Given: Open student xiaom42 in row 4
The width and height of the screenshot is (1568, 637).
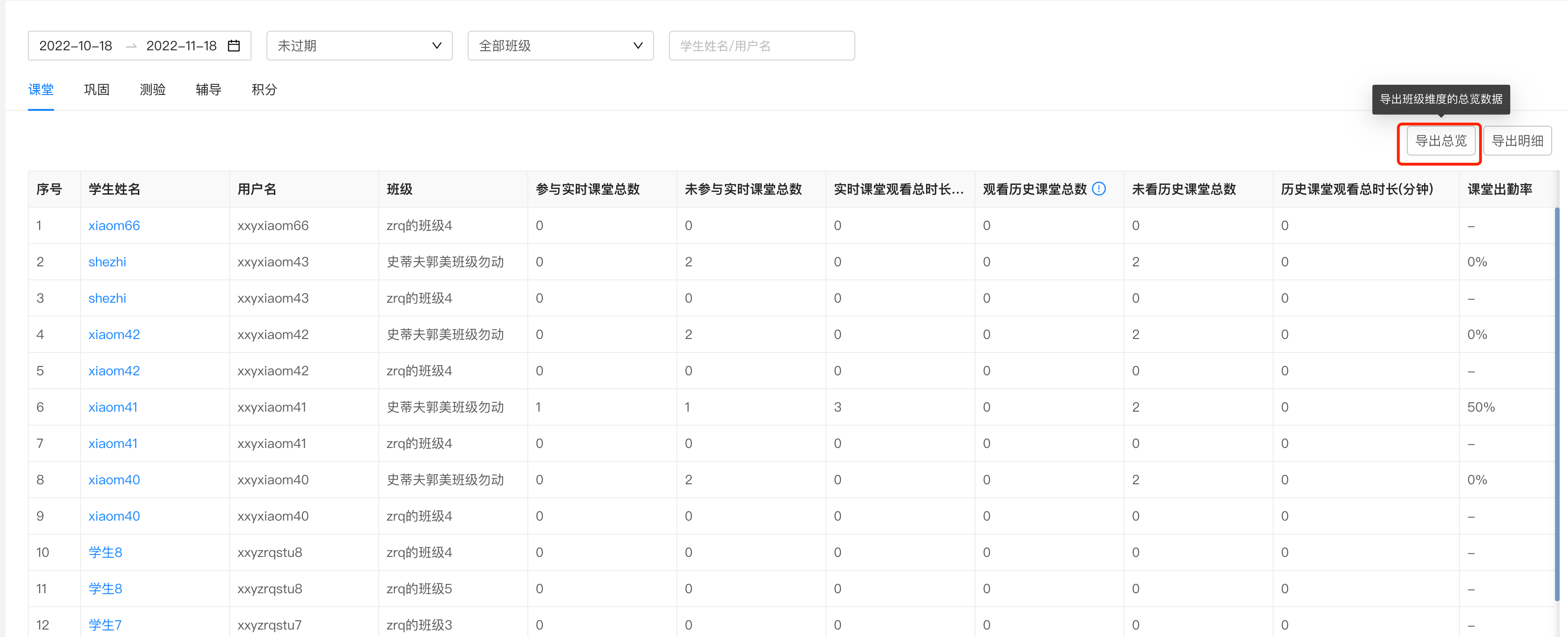Looking at the screenshot, I should pos(114,335).
